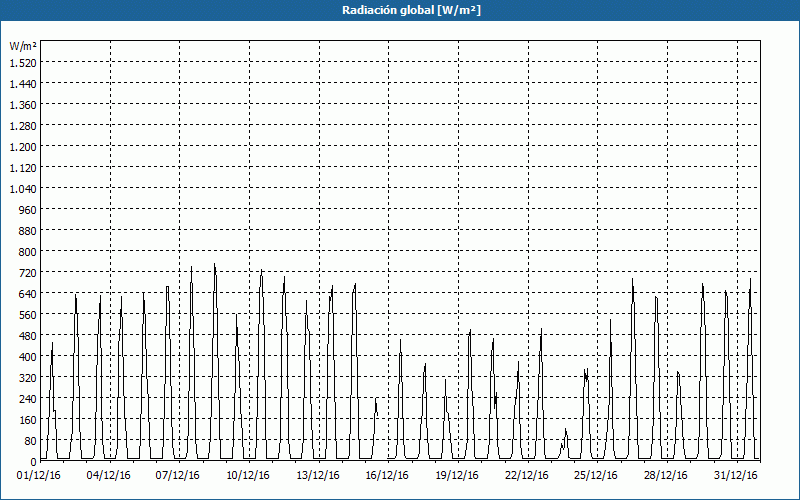This screenshot has height=500, width=800.
Task: Click the 1.280 y-axis value
Action: coord(23,126)
